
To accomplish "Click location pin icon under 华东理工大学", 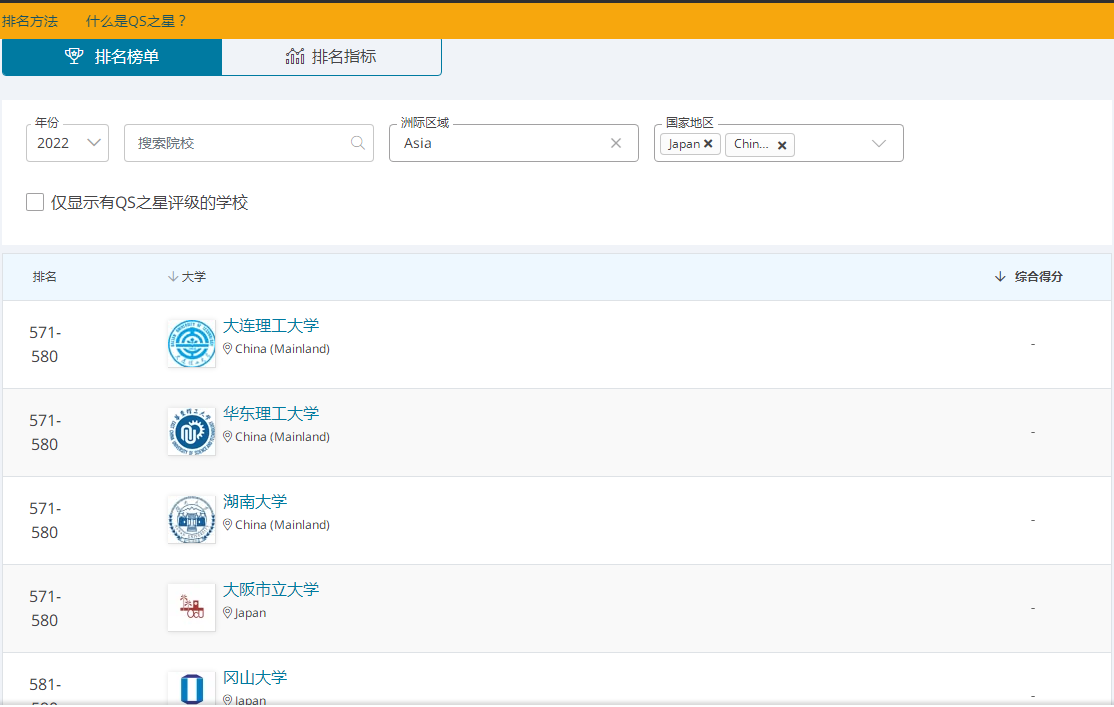I will (x=227, y=436).
